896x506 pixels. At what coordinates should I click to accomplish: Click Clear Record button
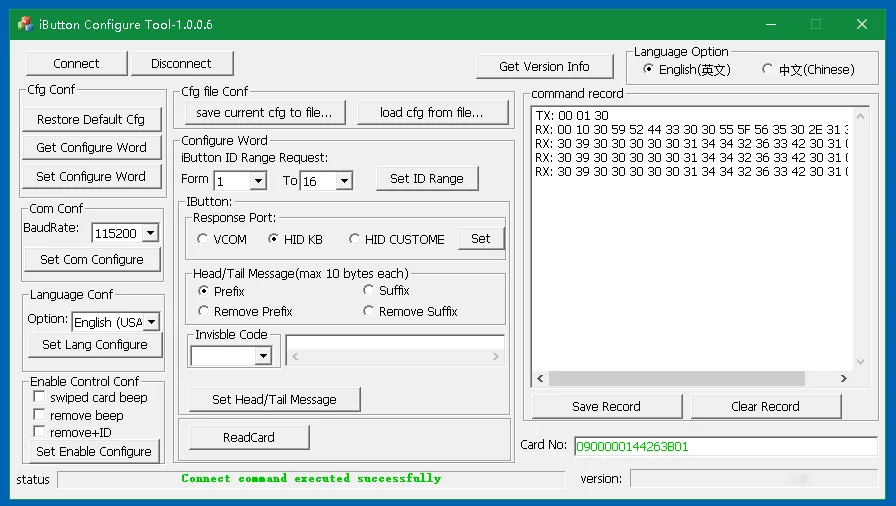766,407
